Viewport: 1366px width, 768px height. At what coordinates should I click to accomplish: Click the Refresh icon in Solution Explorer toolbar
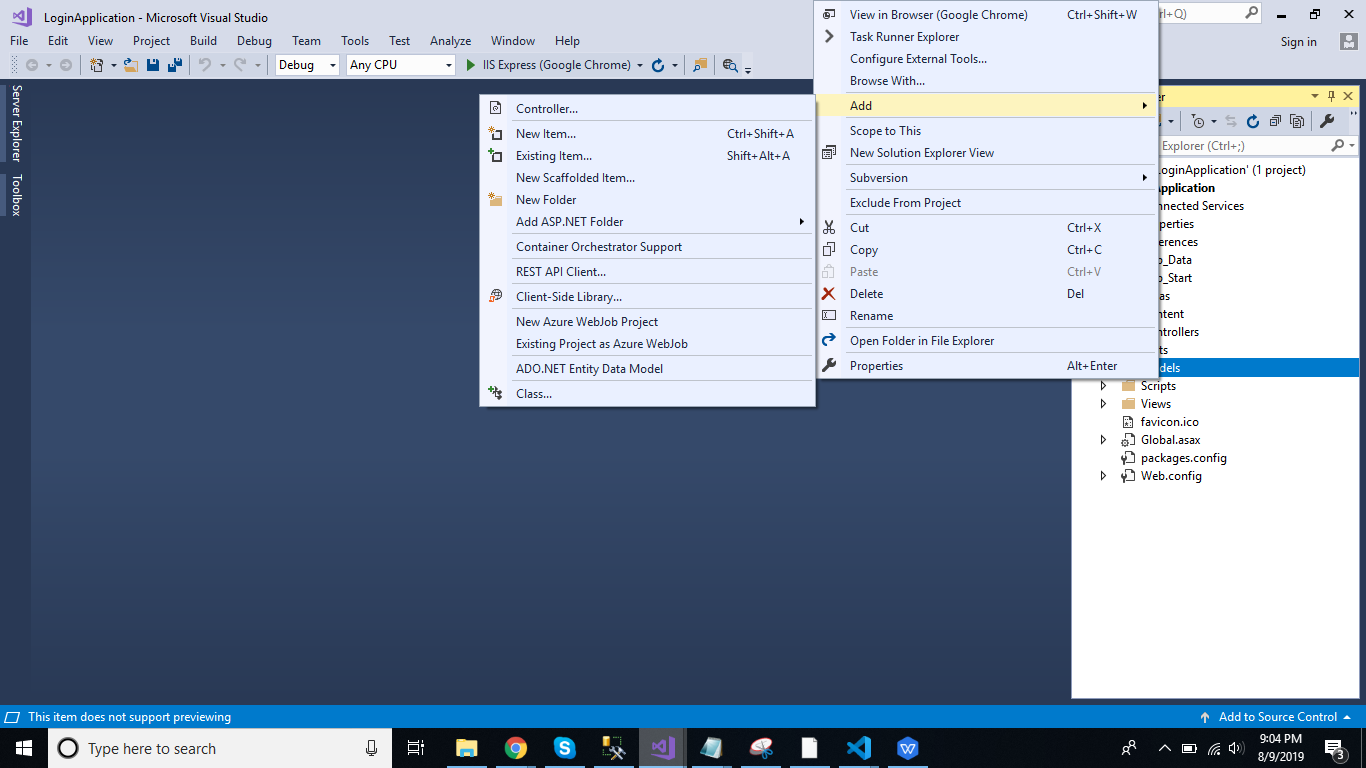click(x=1253, y=121)
